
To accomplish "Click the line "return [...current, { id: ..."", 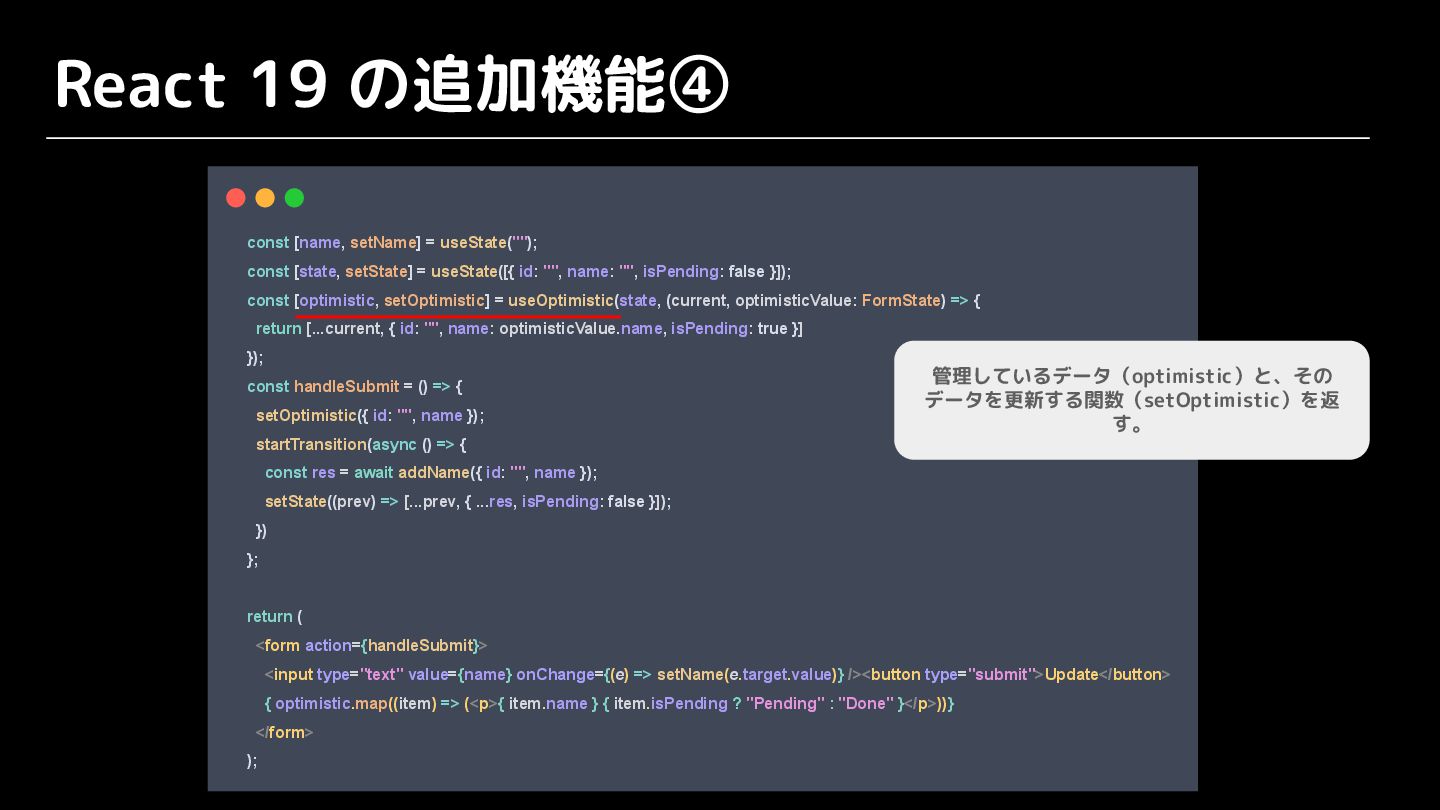I will coord(529,329).
